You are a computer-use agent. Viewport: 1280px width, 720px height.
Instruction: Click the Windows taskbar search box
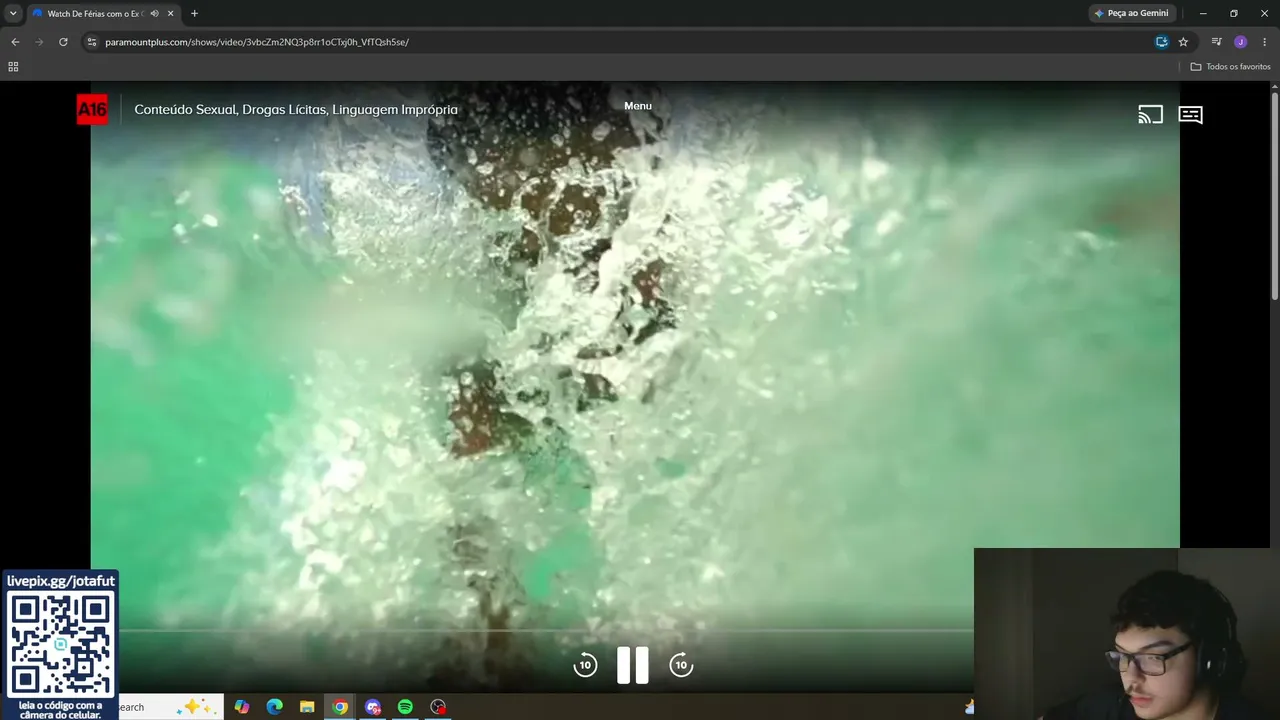(170, 707)
